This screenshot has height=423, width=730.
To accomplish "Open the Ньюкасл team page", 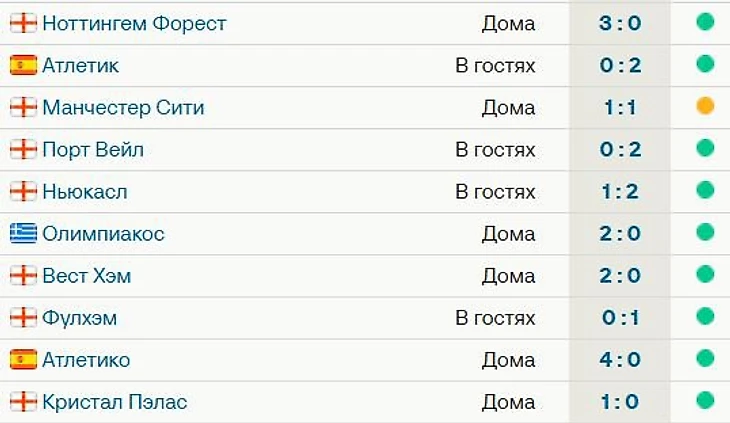I will 85,192.
